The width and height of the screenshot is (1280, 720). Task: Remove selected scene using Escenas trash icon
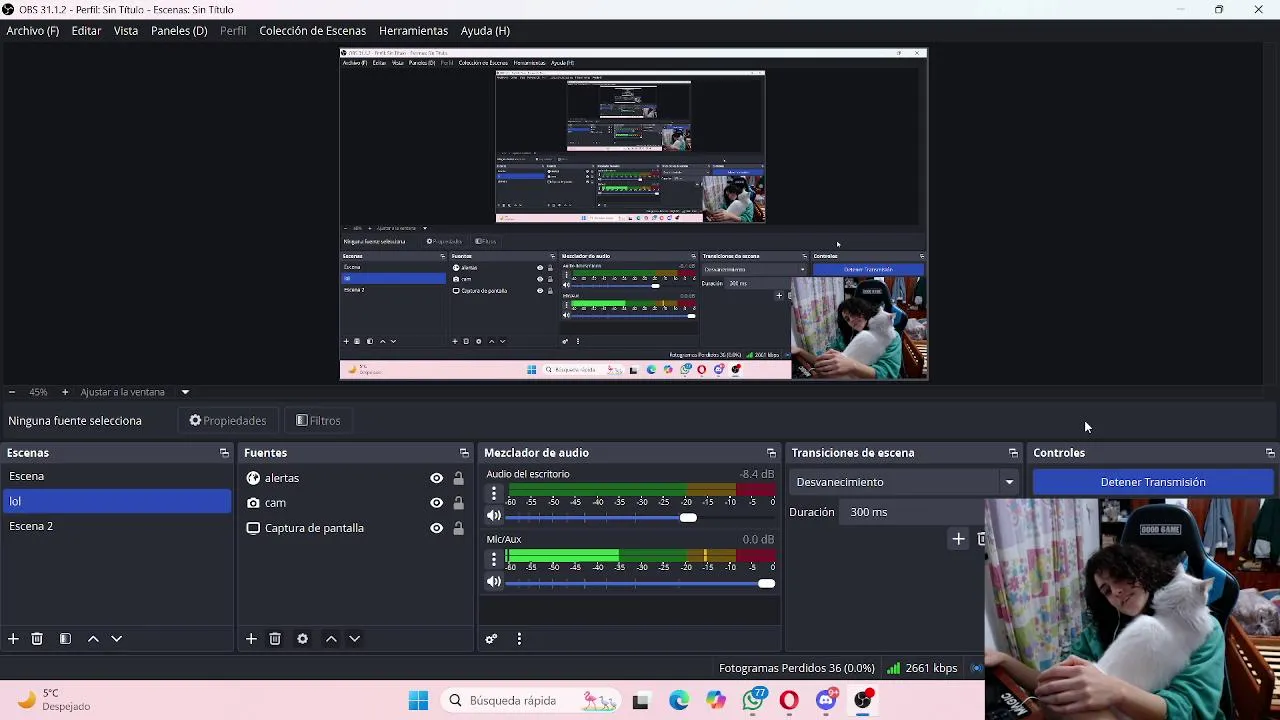37,639
